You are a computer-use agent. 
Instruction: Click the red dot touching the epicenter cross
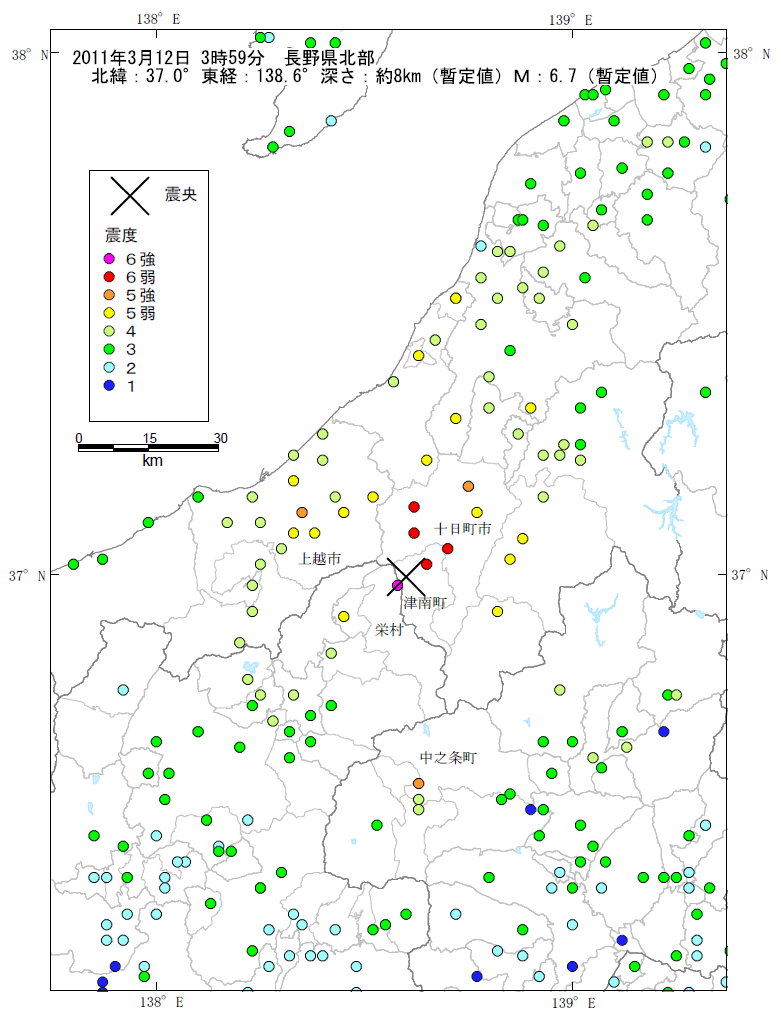(x=427, y=564)
